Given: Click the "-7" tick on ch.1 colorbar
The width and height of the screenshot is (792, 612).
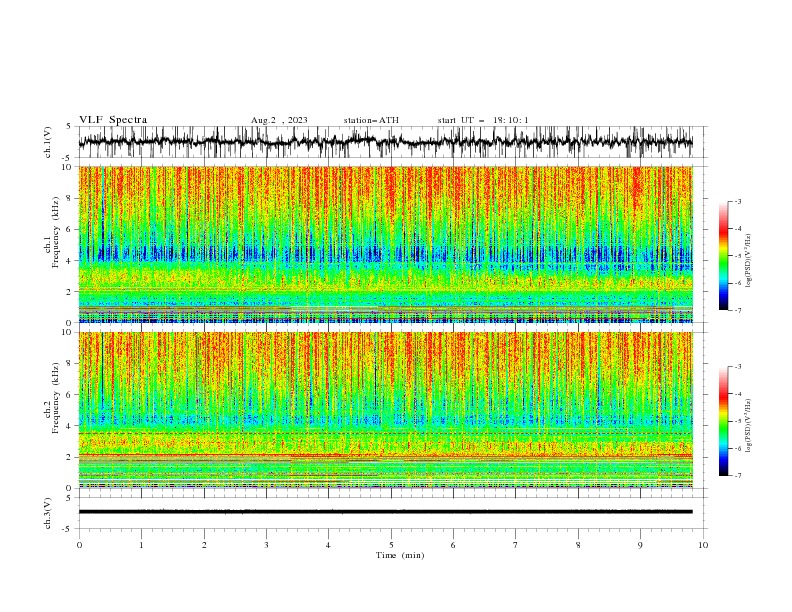Looking at the screenshot, I should click(x=738, y=310).
